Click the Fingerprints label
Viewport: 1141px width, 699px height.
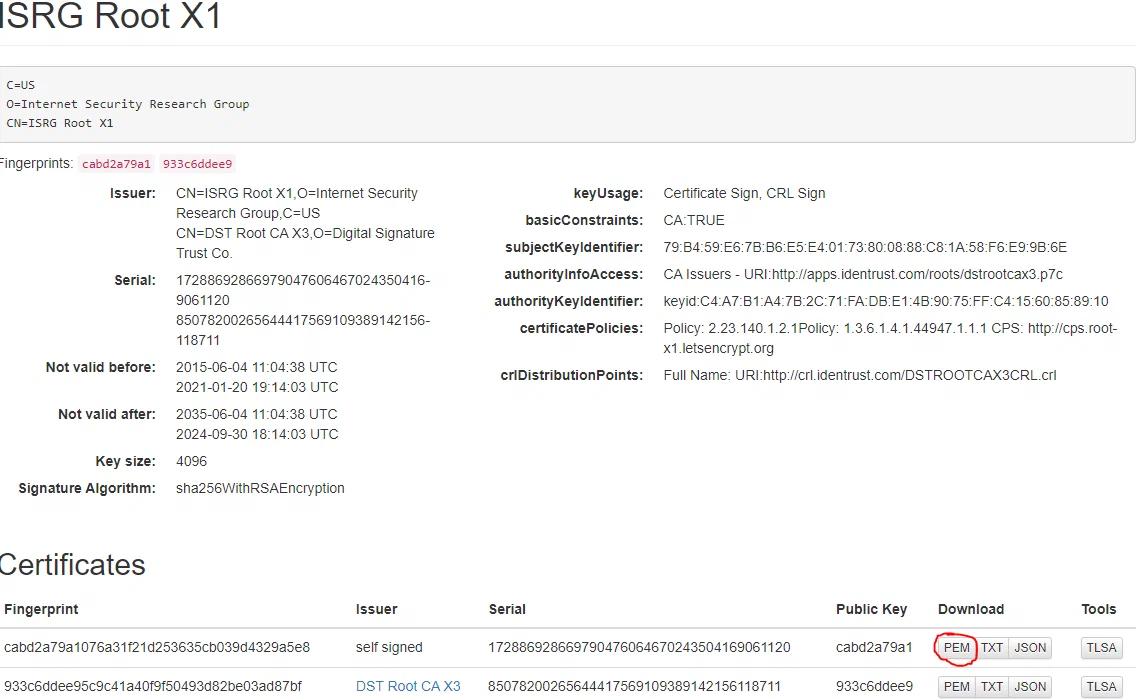36,164
